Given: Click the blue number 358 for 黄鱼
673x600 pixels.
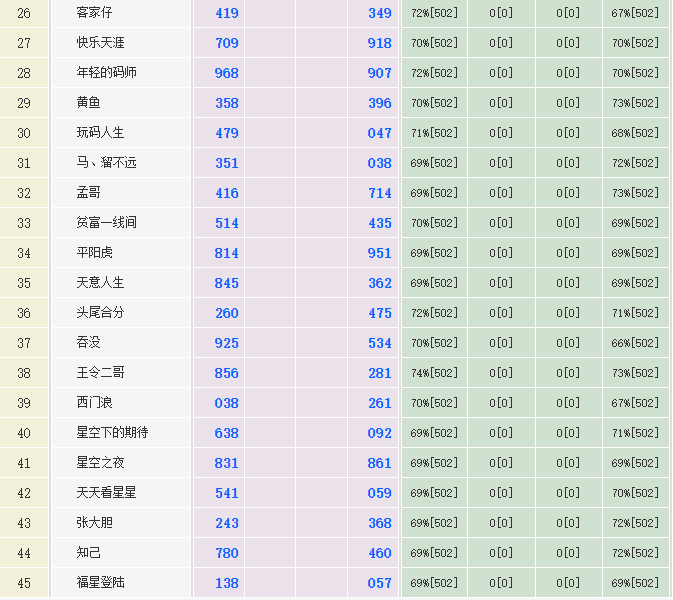Looking at the screenshot, I should click(x=226, y=103).
